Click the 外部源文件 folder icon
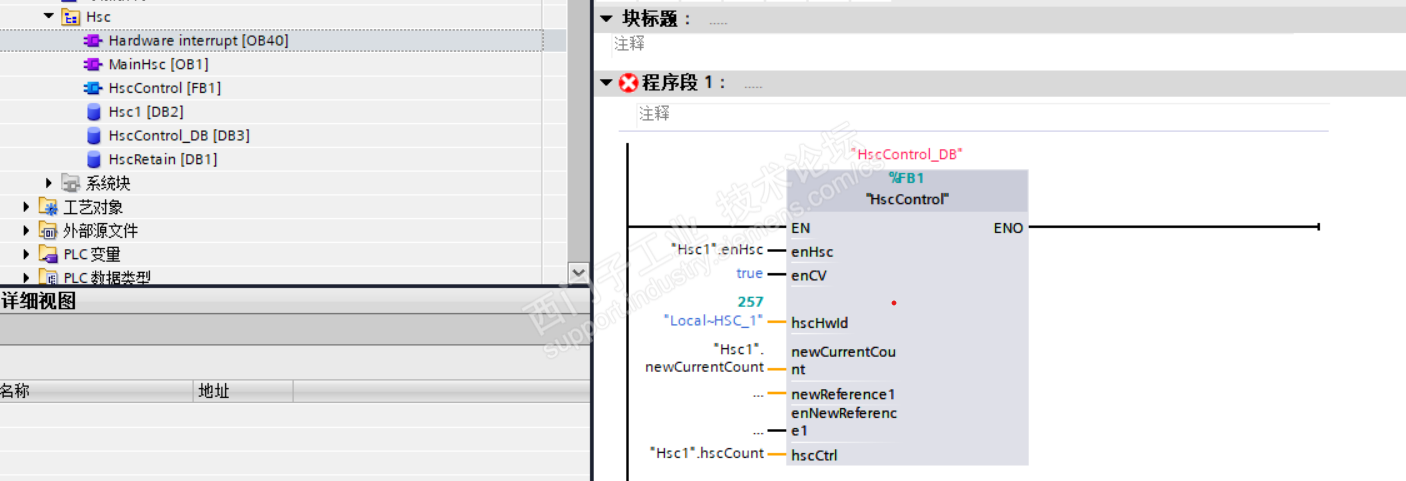 click(48, 231)
